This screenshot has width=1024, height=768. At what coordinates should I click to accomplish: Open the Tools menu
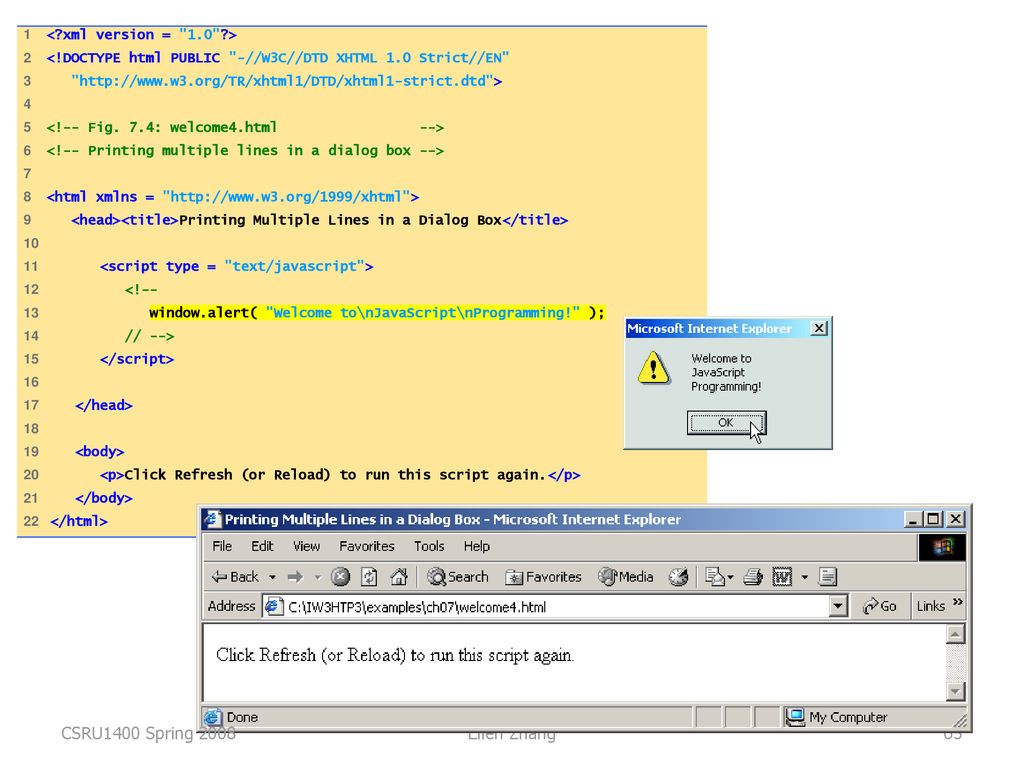[x=429, y=546]
